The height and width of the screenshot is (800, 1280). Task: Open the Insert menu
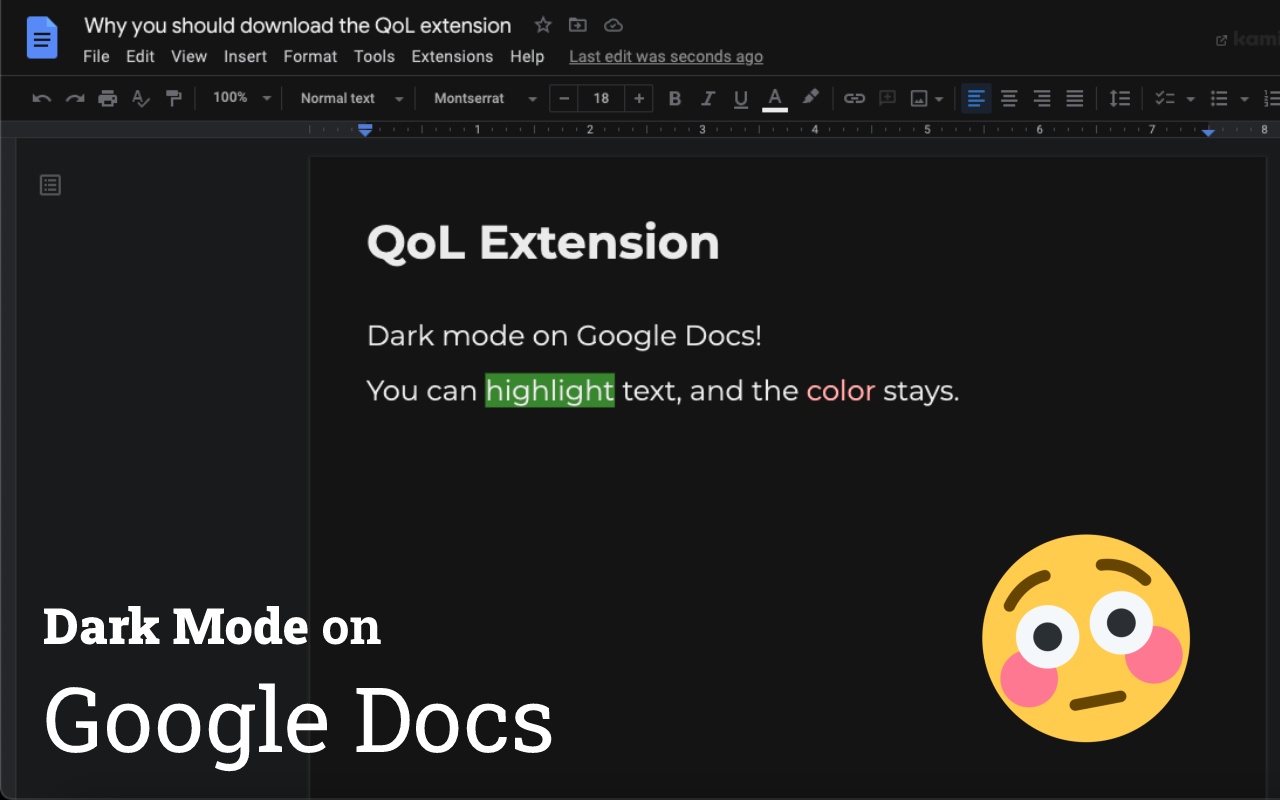click(245, 56)
